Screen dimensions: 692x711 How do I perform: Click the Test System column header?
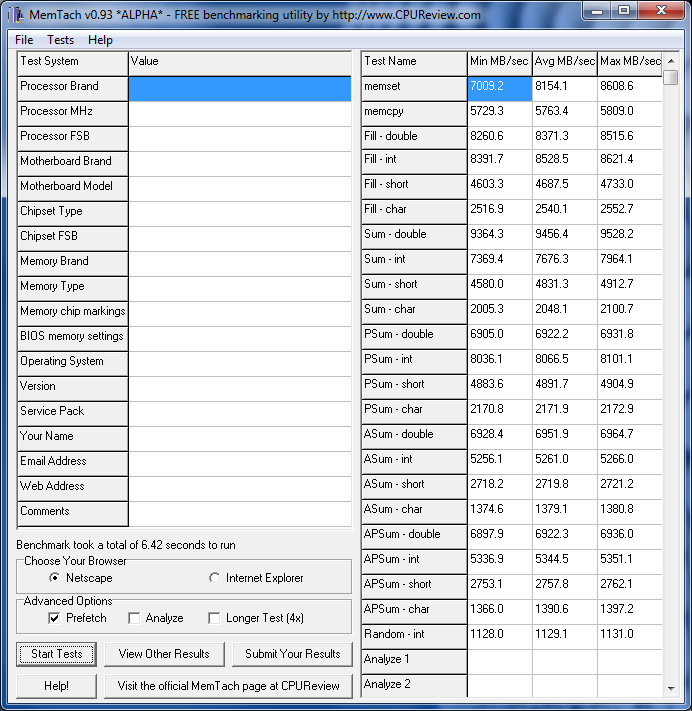73,63
